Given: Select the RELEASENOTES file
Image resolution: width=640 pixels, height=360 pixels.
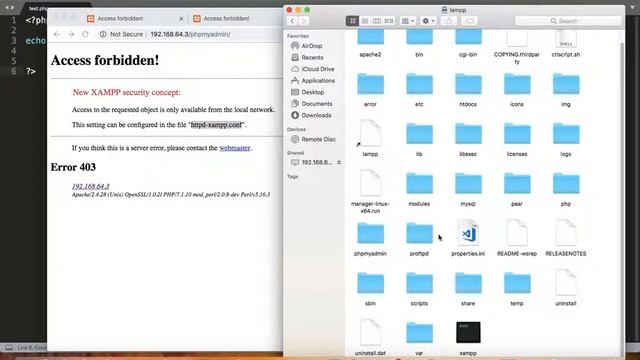Looking at the screenshot, I should pos(566,233).
